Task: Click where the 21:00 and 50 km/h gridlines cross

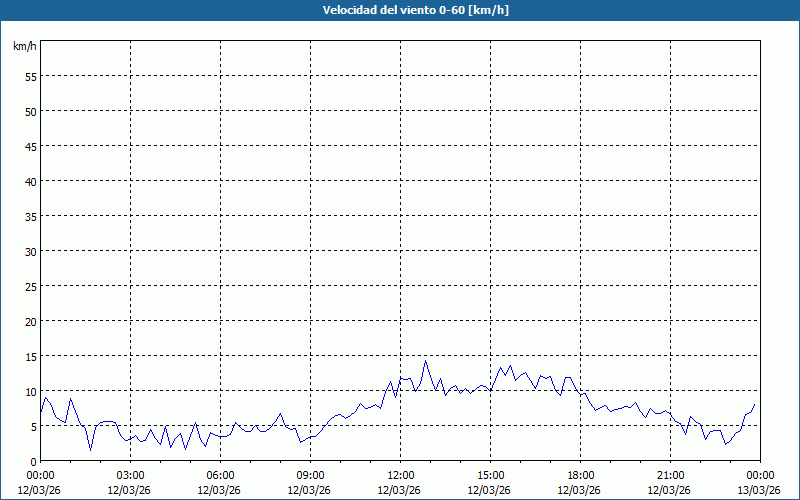Action: pyautogui.click(x=670, y=111)
